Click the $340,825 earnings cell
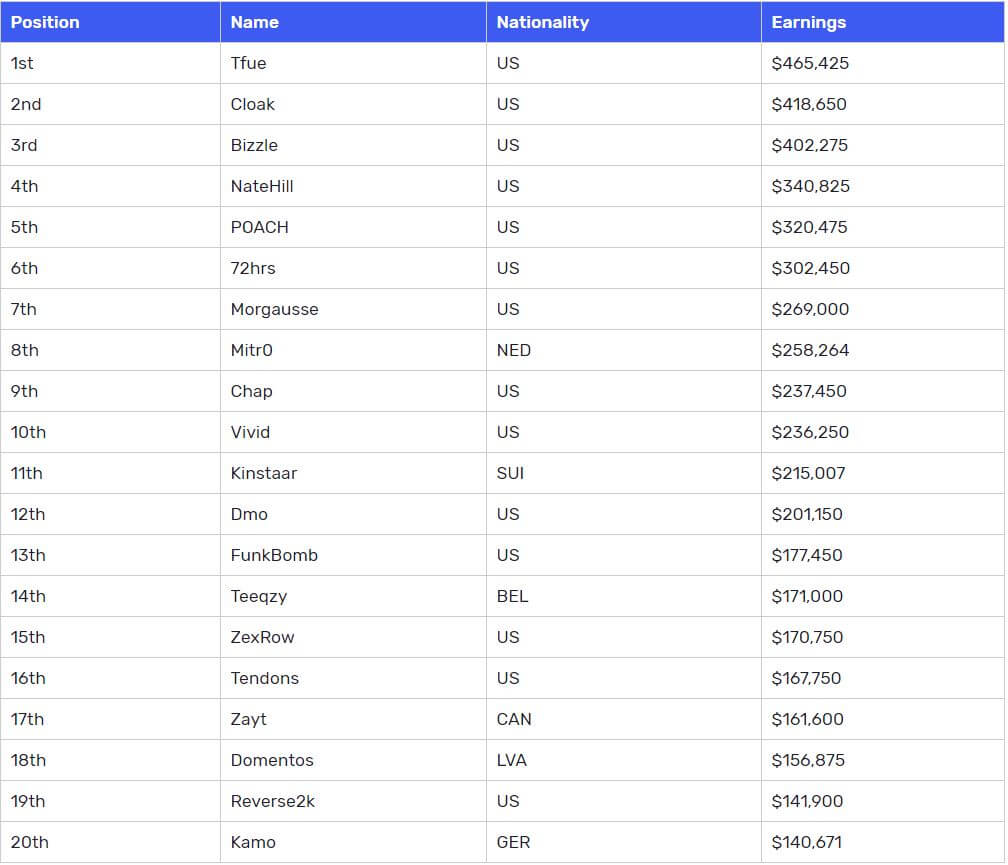The height and width of the screenshot is (865, 1008). pyautogui.click(x=810, y=186)
